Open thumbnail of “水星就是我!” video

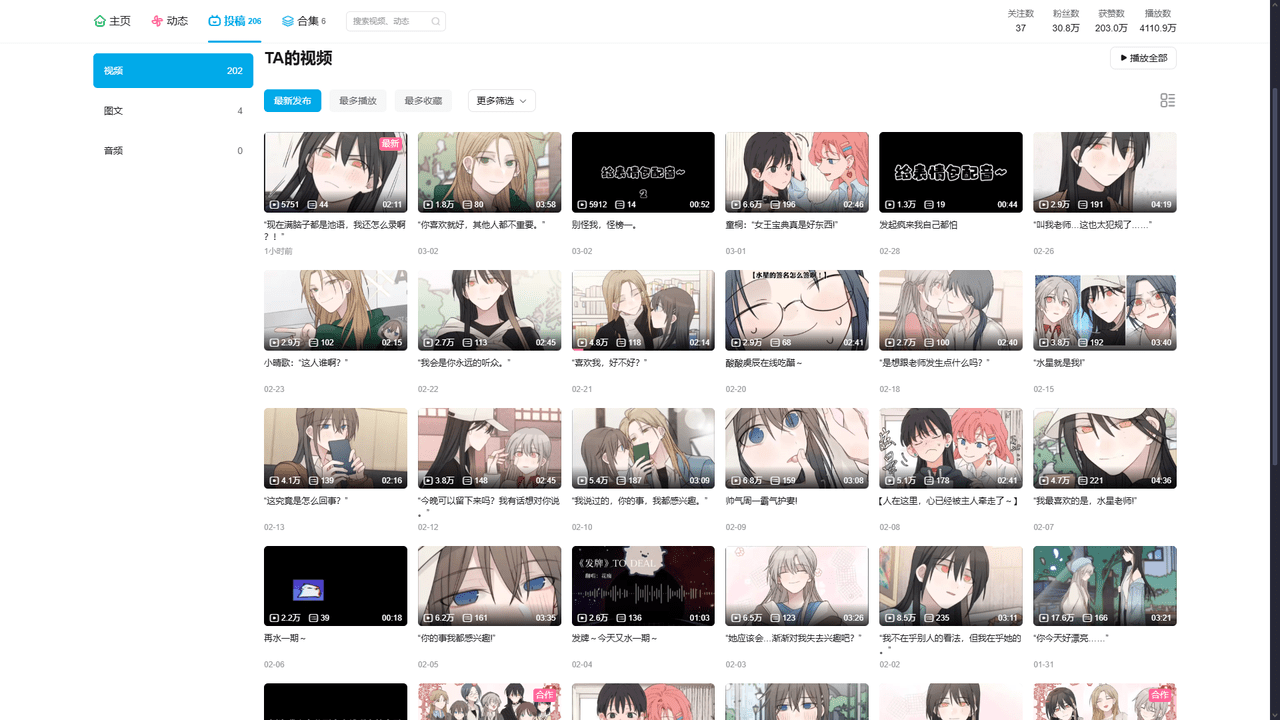point(1105,310)
